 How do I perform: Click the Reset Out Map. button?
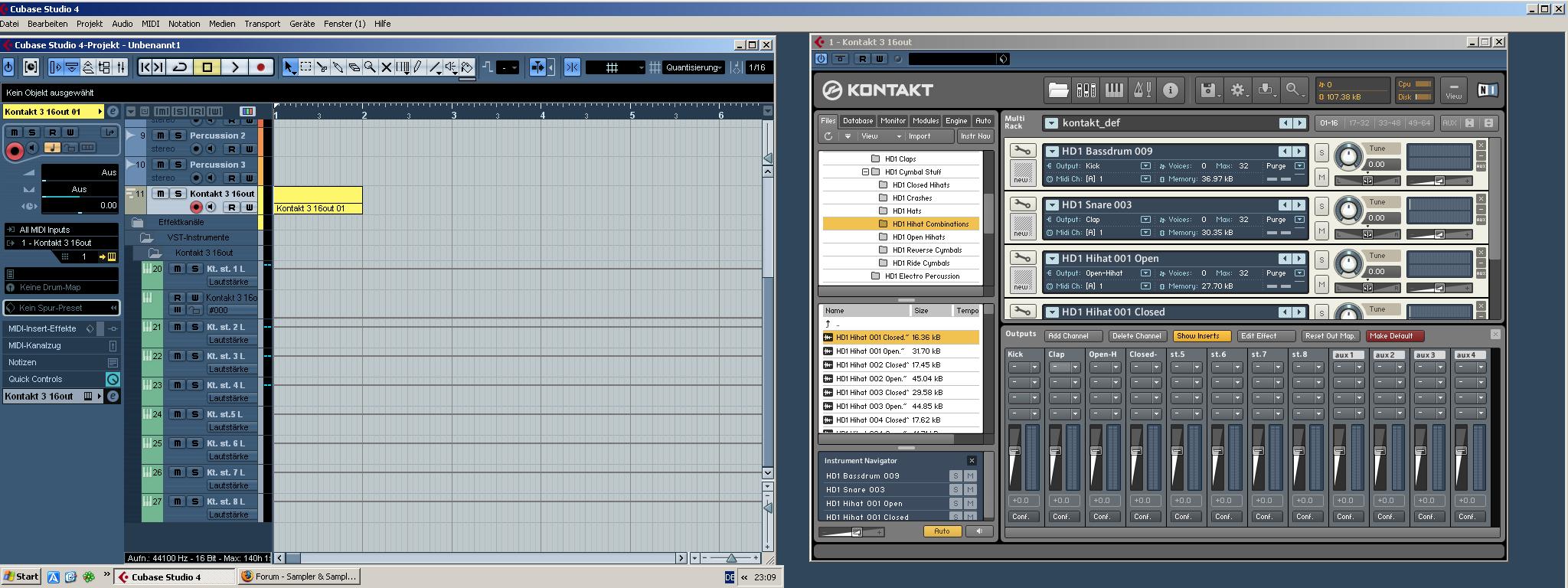click(x=1331, y=336)
